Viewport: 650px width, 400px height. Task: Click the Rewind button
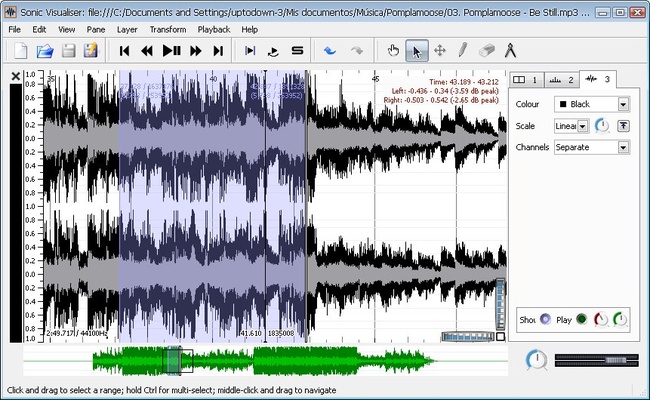pos(147,51)
